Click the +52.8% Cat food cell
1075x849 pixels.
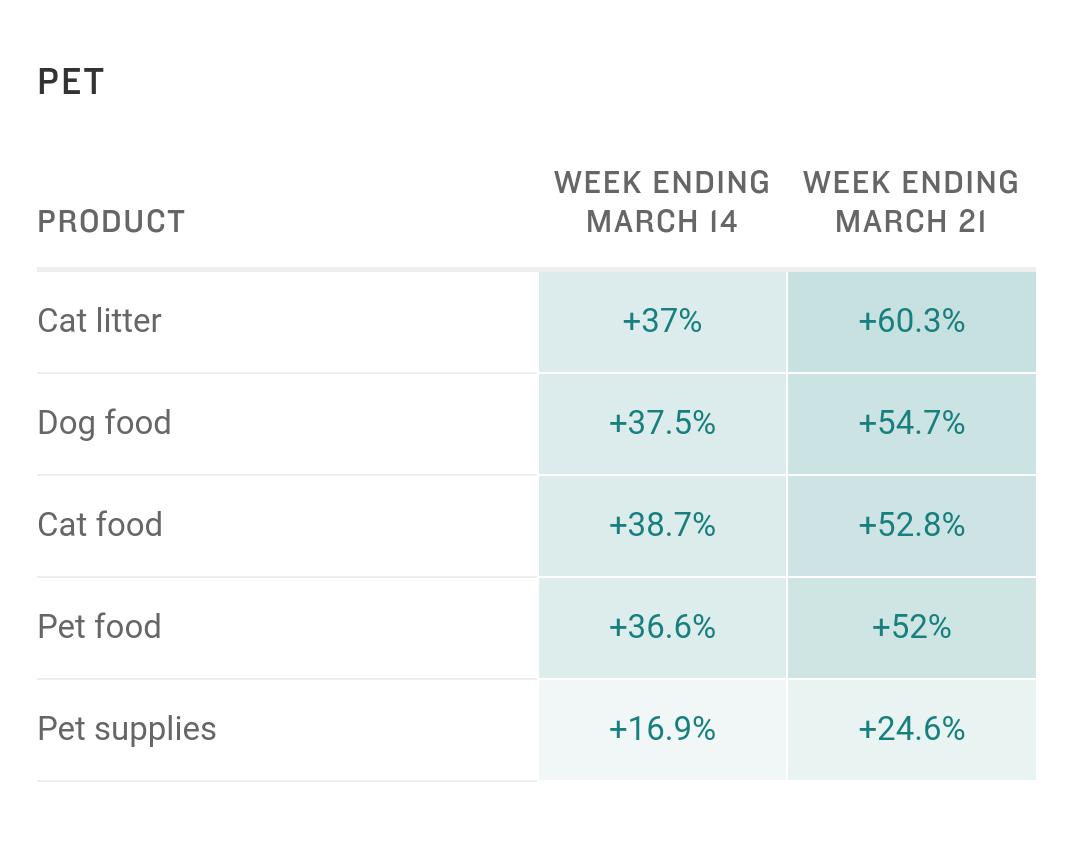(x=911, y=525)
